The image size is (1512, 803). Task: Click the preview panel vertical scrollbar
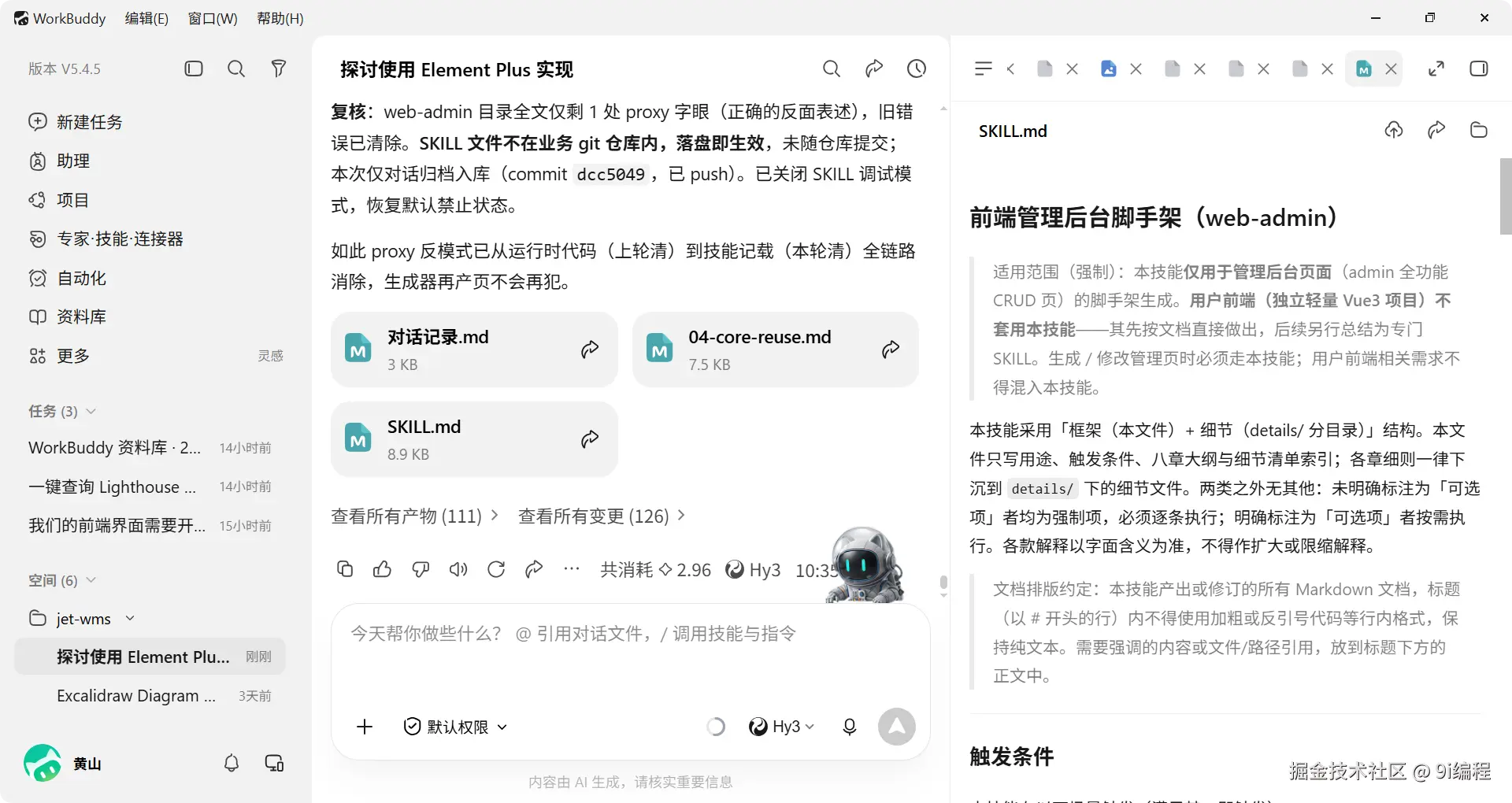[x=1506, y=197]
